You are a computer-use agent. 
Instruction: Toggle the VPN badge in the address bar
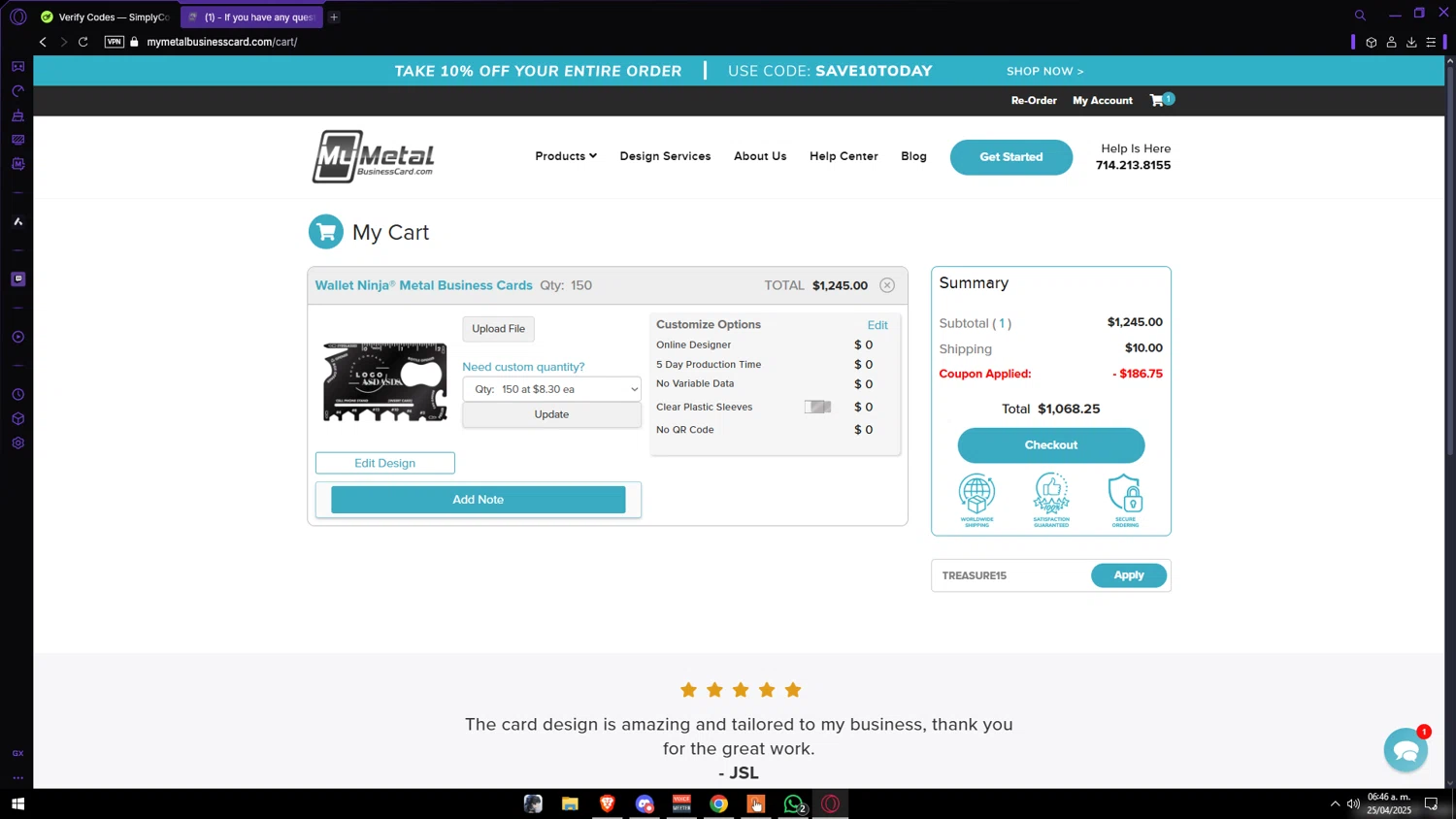click(x=115, y=42)
